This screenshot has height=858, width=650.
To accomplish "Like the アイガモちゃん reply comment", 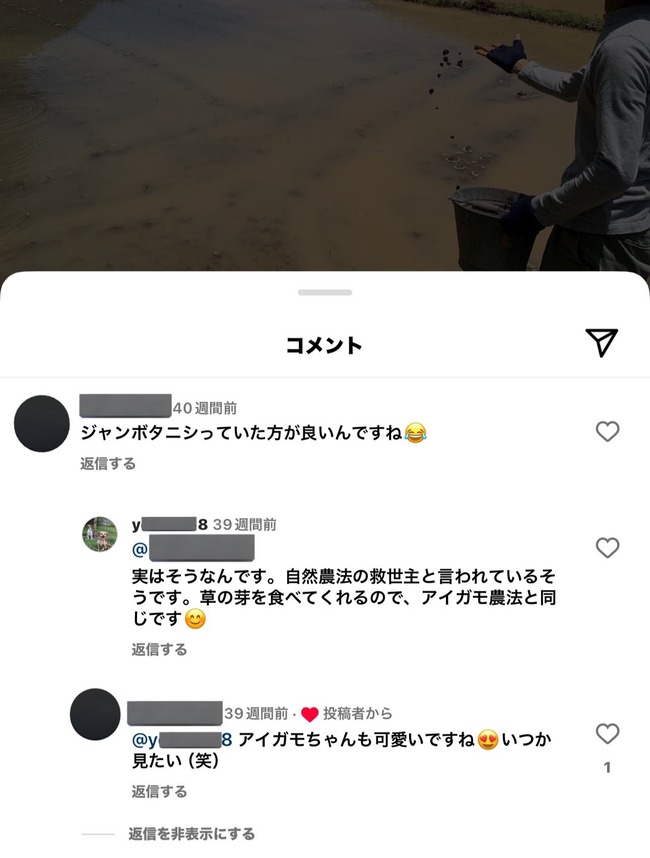I will (x=607, y=734).
